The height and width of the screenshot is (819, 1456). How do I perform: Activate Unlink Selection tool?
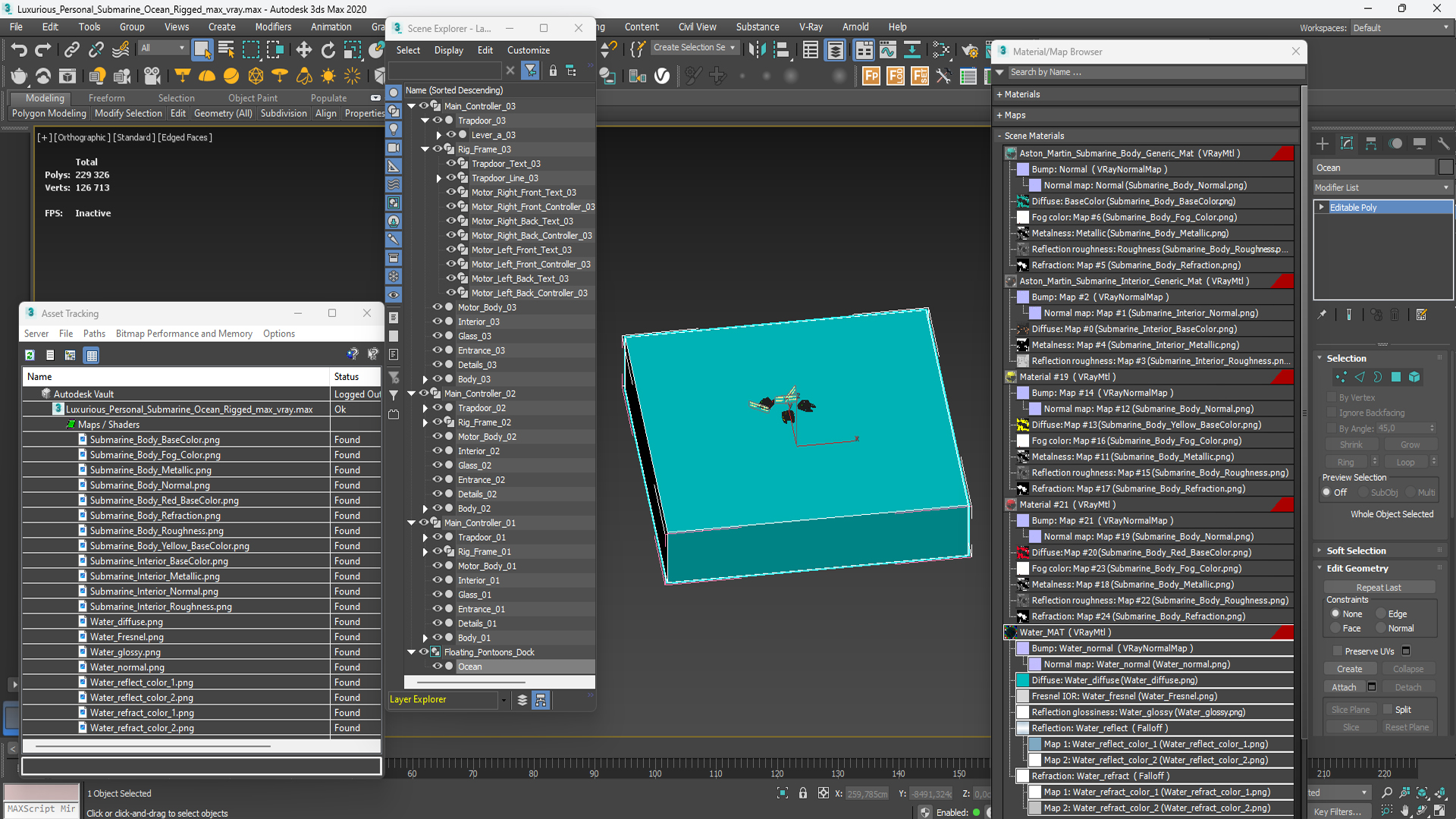(96, 50)
